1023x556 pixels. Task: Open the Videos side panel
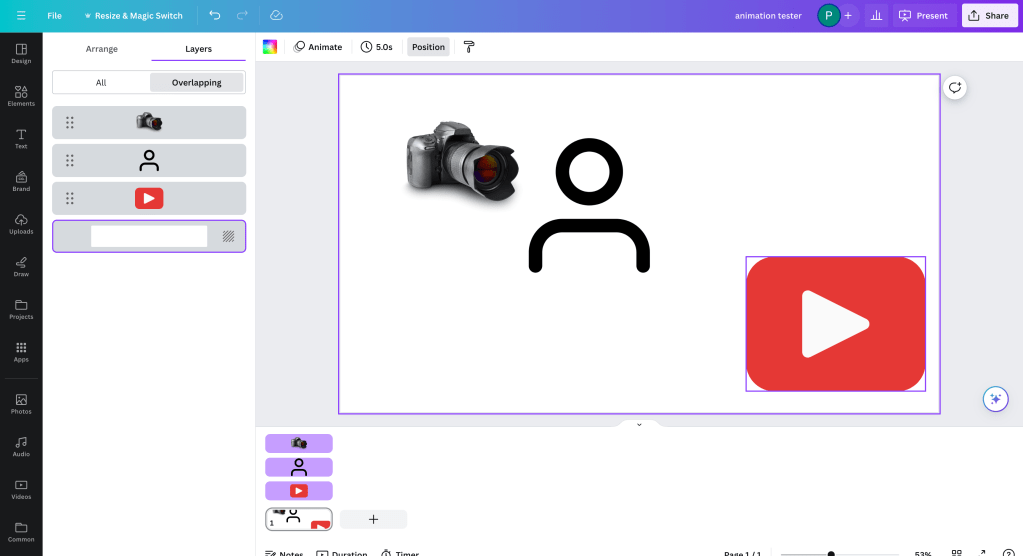point(21,489)
